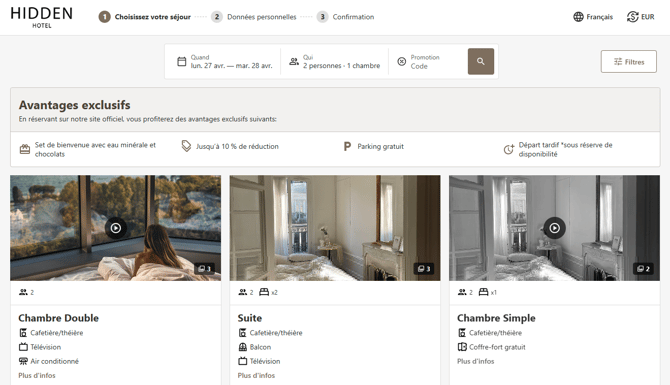Click Coffre-fort gratuit text
Image resolution: width=670 pixels, height=385 pixels.
[497, 347]
